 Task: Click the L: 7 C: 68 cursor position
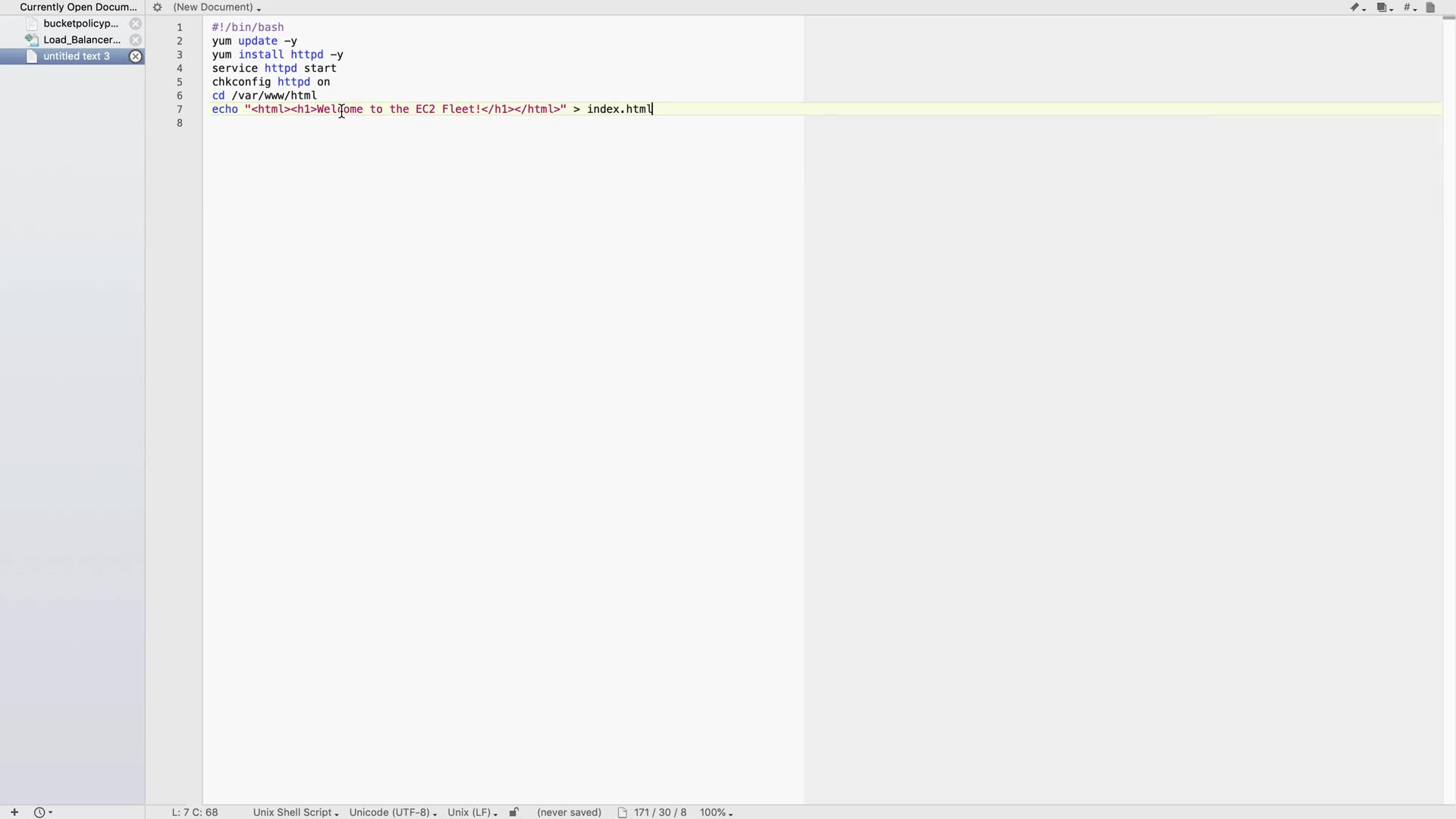tap(195, 812)
